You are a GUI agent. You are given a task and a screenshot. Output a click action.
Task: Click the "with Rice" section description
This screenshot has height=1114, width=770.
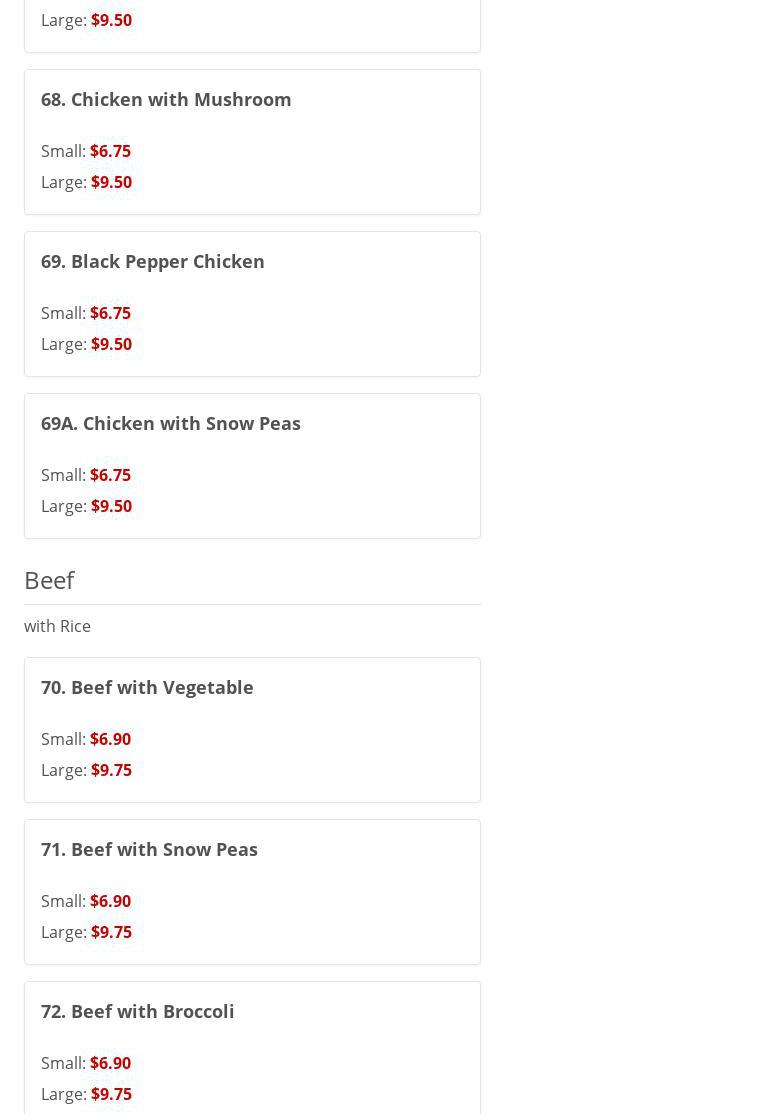(57, 626)
